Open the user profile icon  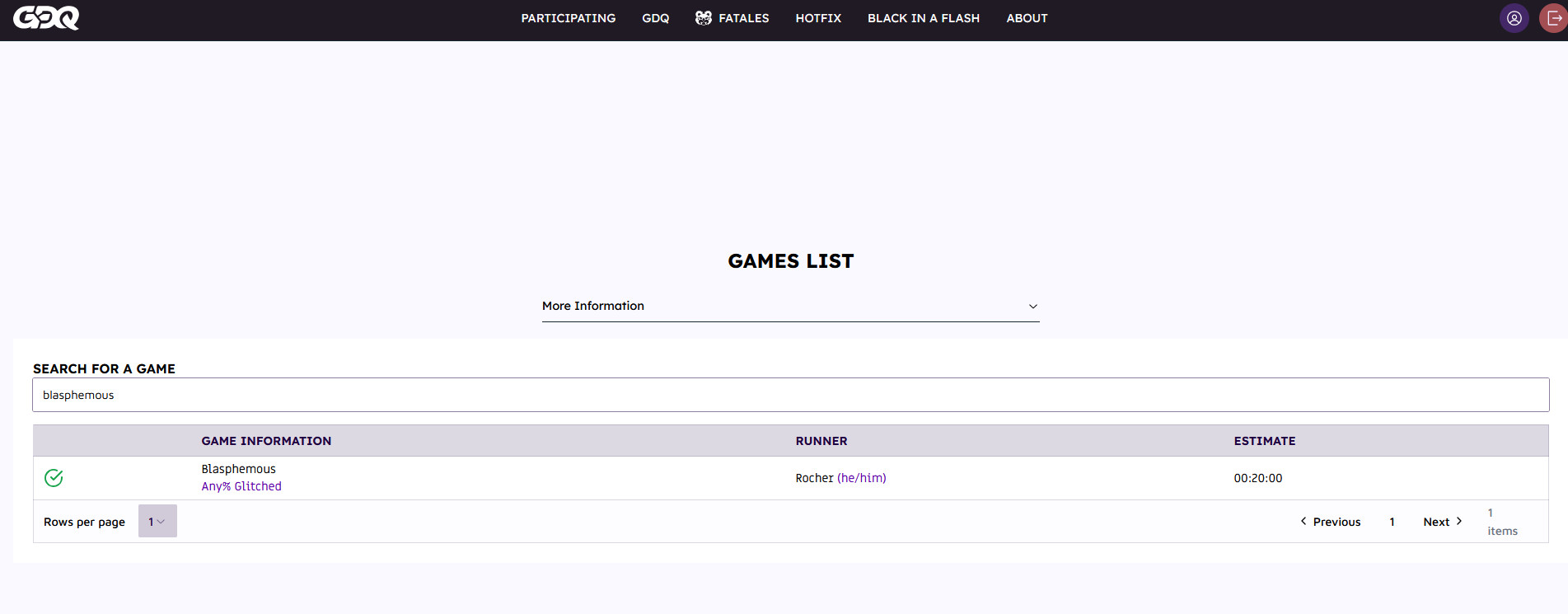(x=1514, y=18)
